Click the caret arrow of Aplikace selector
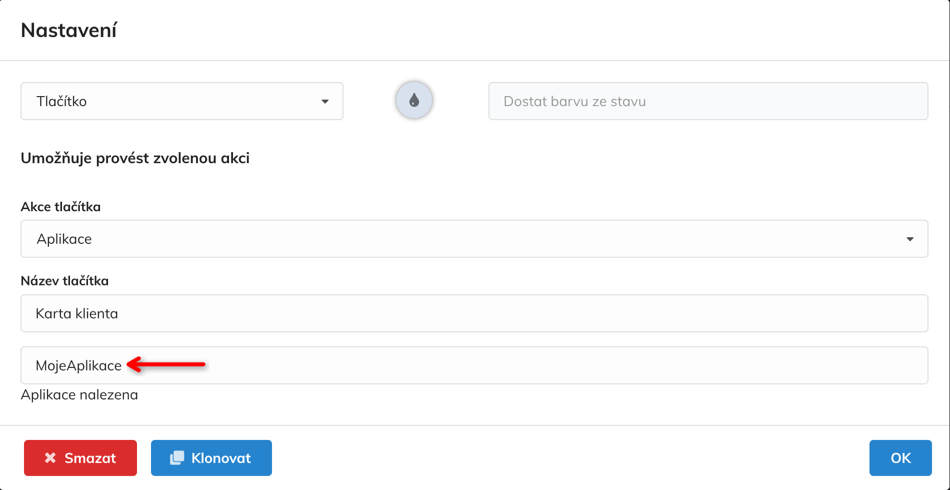The height and width of the screenshot is (490, 950). pyautogui.click(x=910, y=239)
